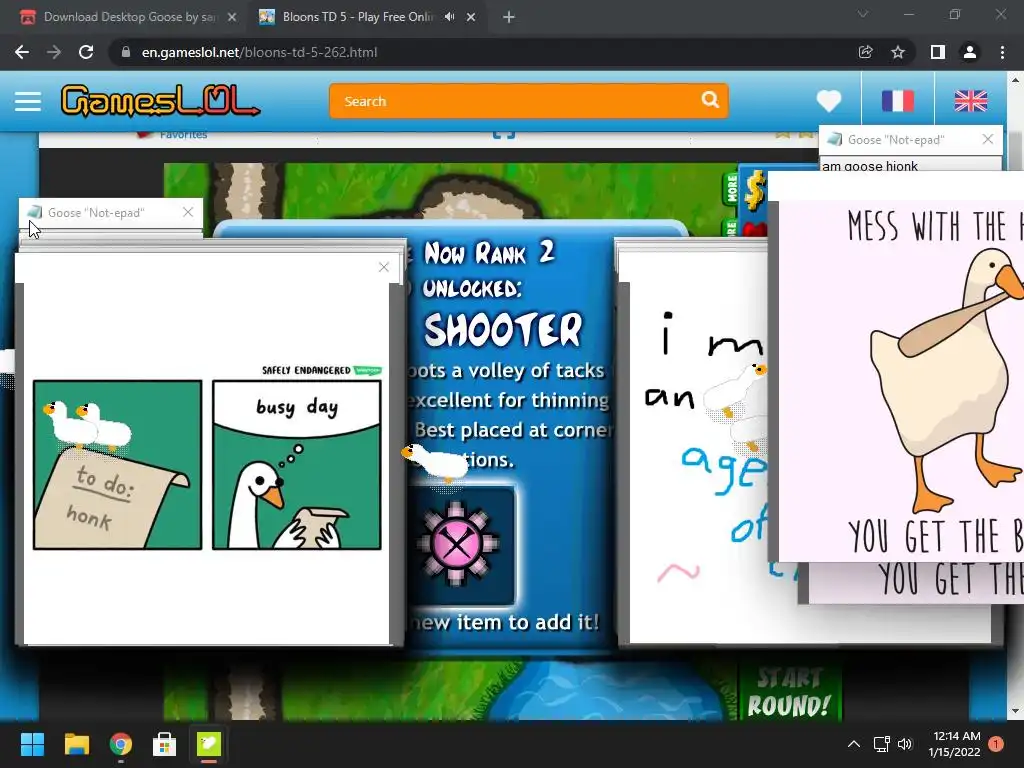
Task: Go back to the previous browser page
Action: [x=22, y=52]
